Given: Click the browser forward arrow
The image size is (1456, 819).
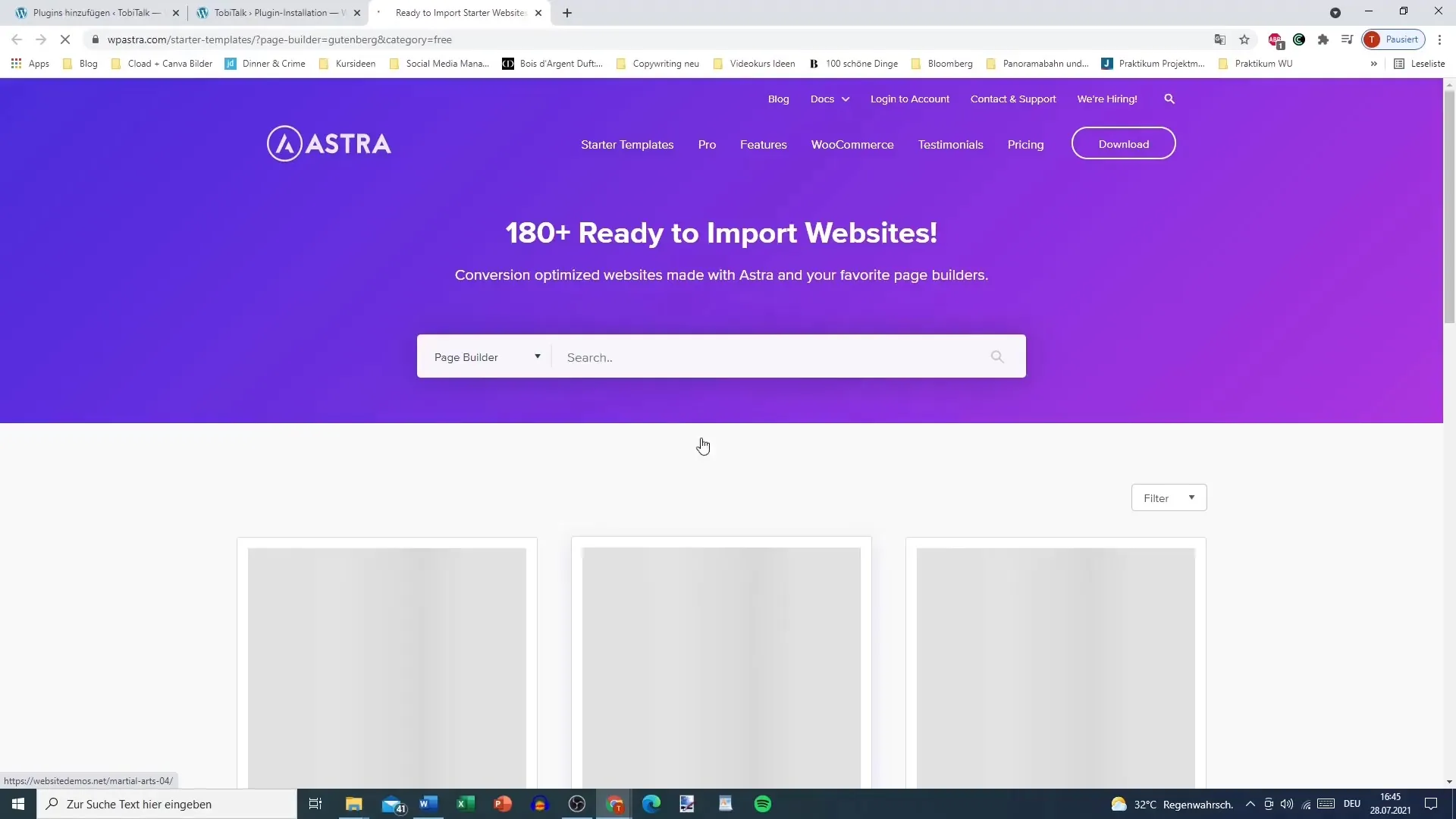Looking at the screenshot, I should click(x=41, y=39).
